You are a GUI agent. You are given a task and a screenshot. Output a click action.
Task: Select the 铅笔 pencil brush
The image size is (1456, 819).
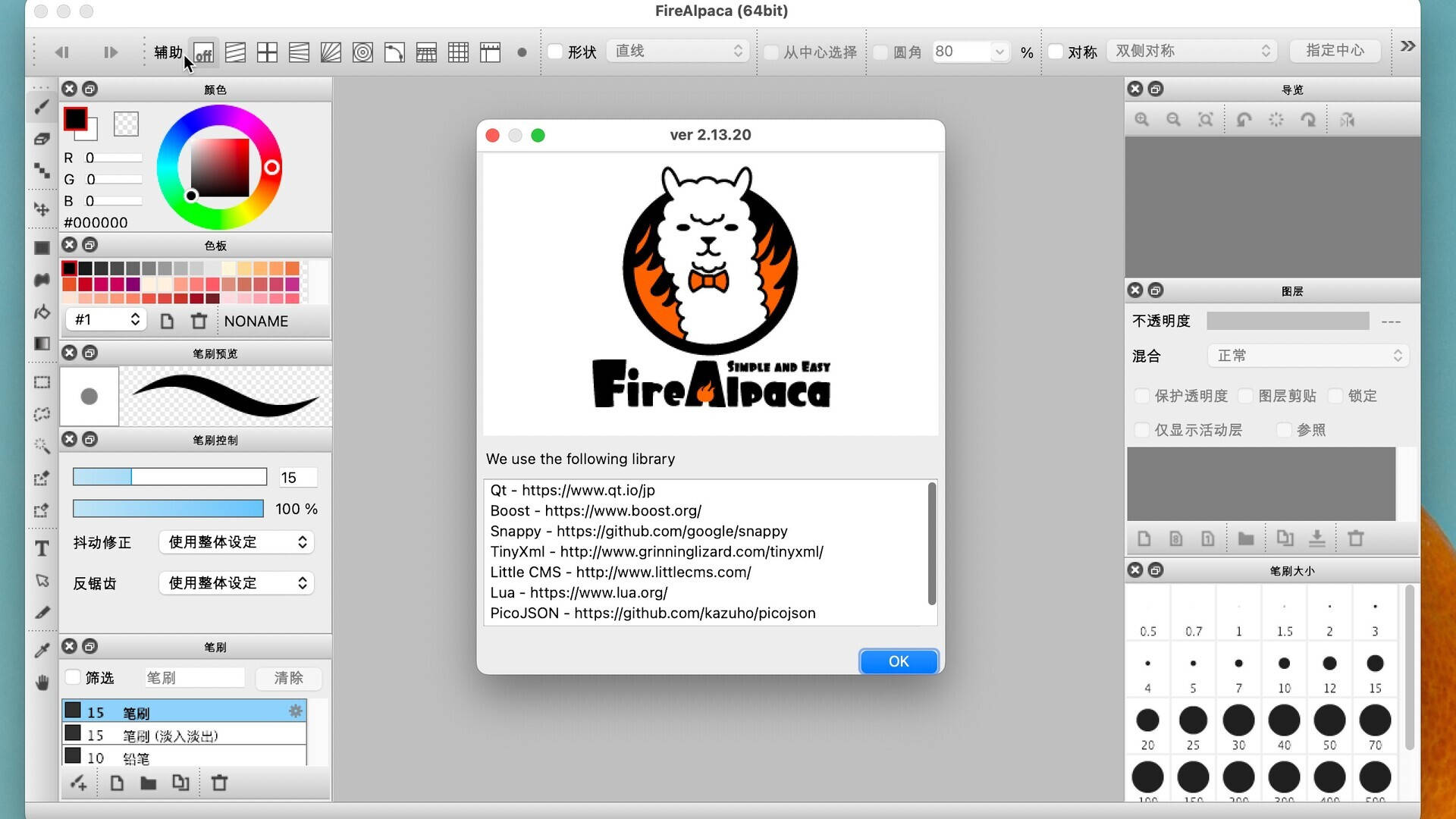184,756
